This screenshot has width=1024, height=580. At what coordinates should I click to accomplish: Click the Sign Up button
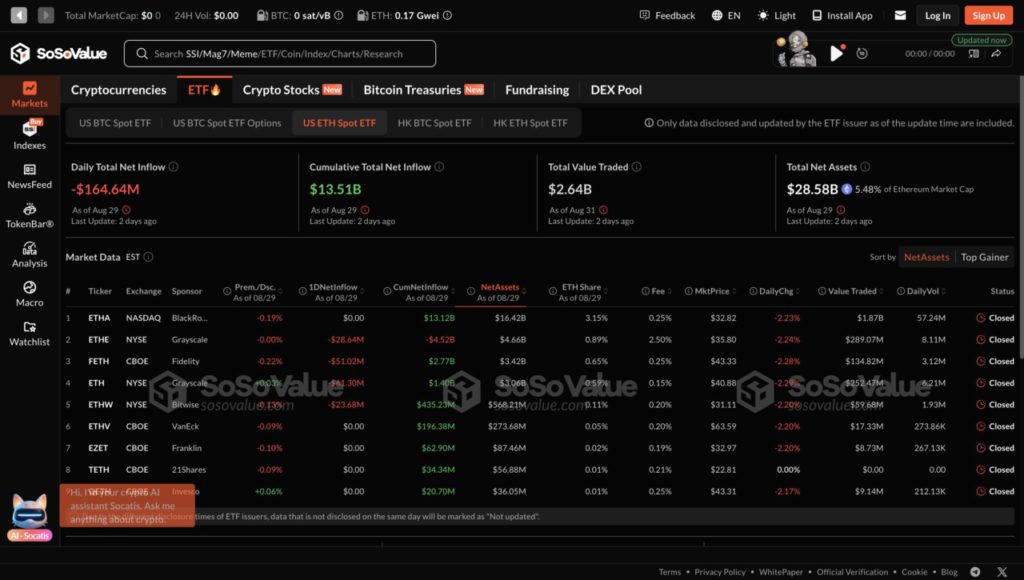tap(988, 15)
